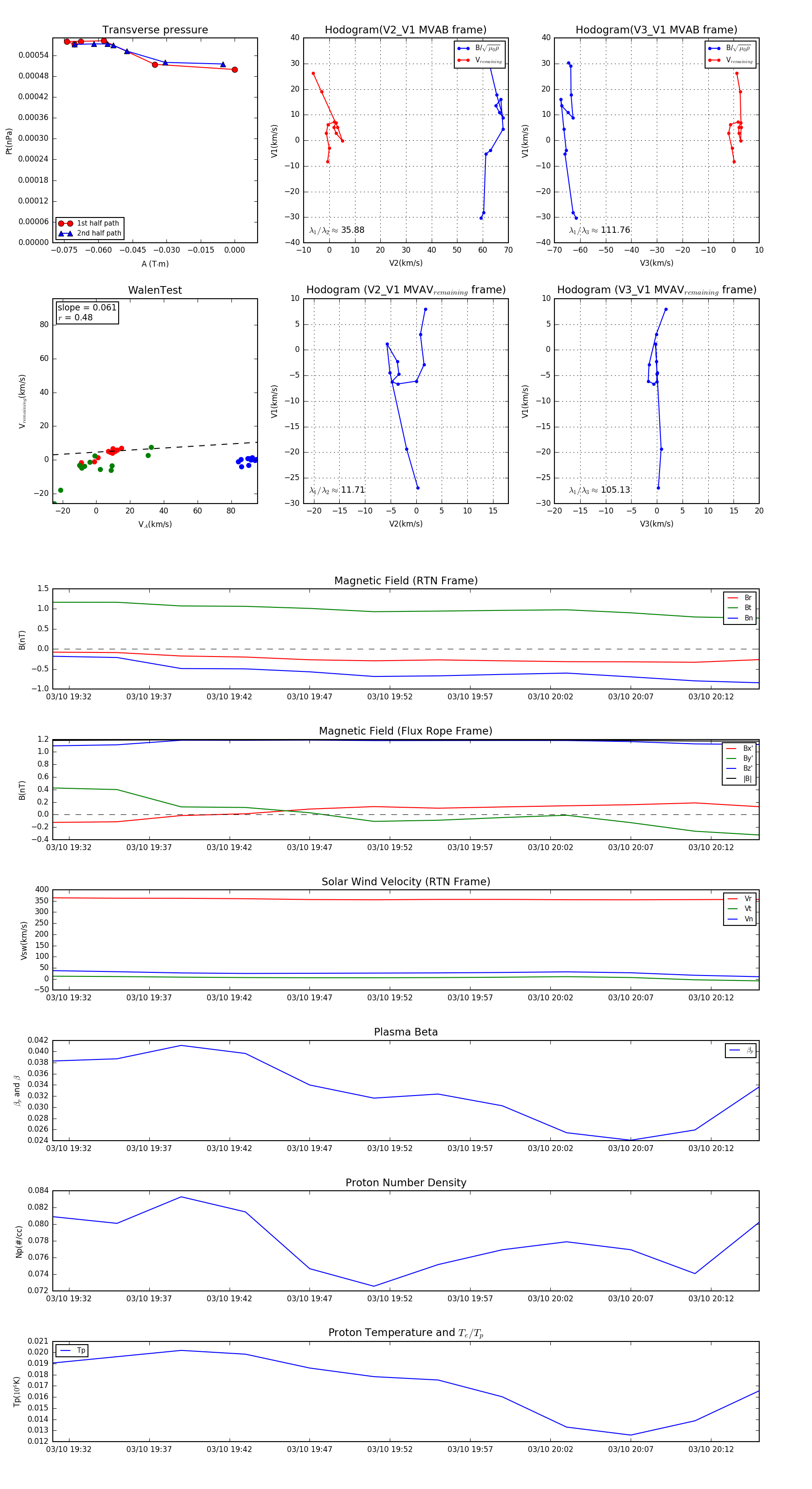This screenshot has height=1489, width=812.
Task: Click the 'Vsw(km/s)' y-axis label
Action: [x=24, y=940]
